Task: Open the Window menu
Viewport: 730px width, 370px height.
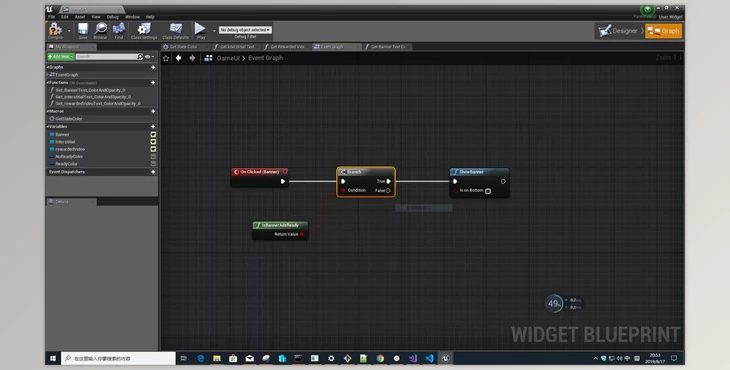Action: [132, 17]
